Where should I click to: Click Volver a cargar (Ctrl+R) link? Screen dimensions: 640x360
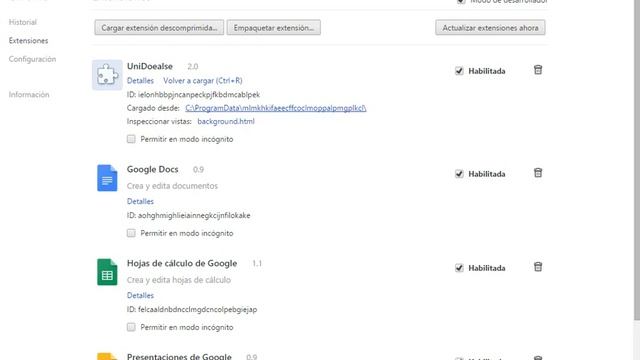(x=203, y=81)
